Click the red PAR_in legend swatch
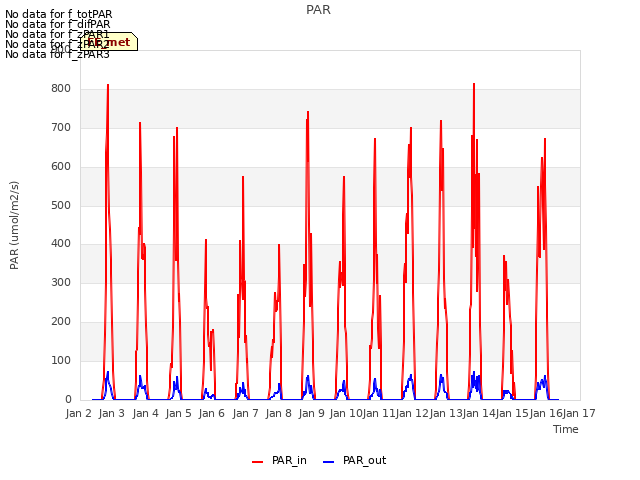The width and height of the screenshot is (640, 480). coord(258,462)
